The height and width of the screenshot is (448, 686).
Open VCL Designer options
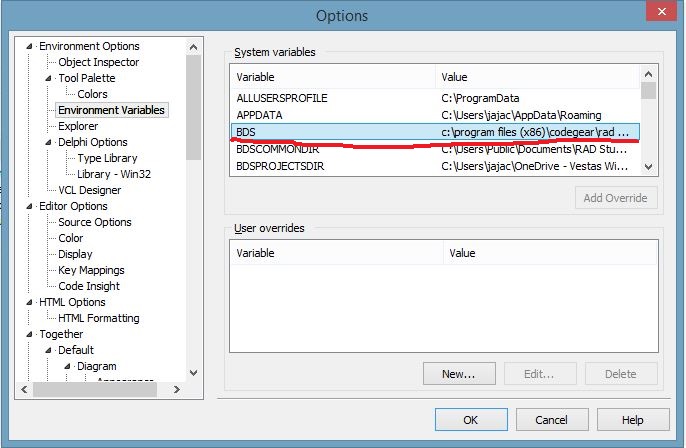pyautogui.click(x=89, y=190)
